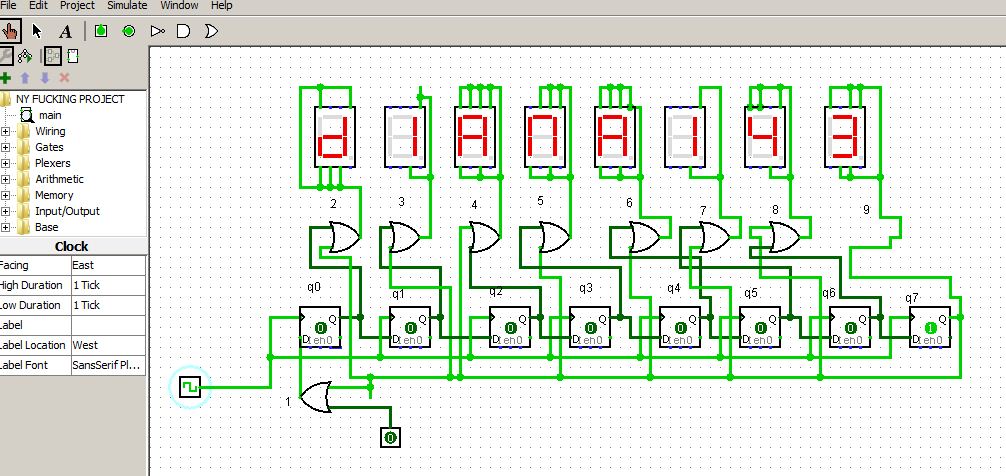This screenshot has width=1006, height=476.
Task: Click the seven-segment display showing 4
Action: point(765,137)
